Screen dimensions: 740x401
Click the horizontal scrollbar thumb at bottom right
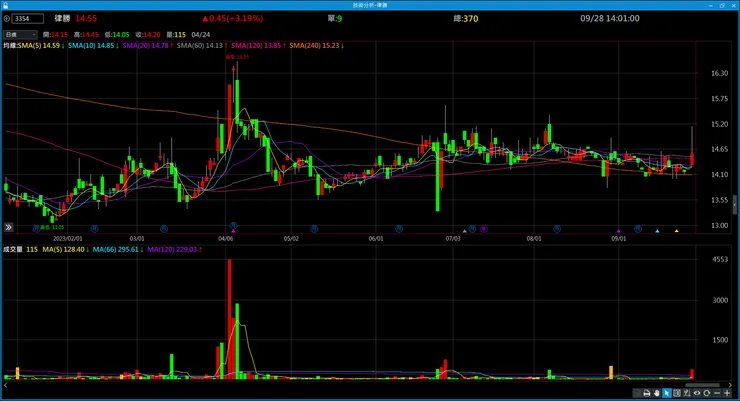coord(702,385)
